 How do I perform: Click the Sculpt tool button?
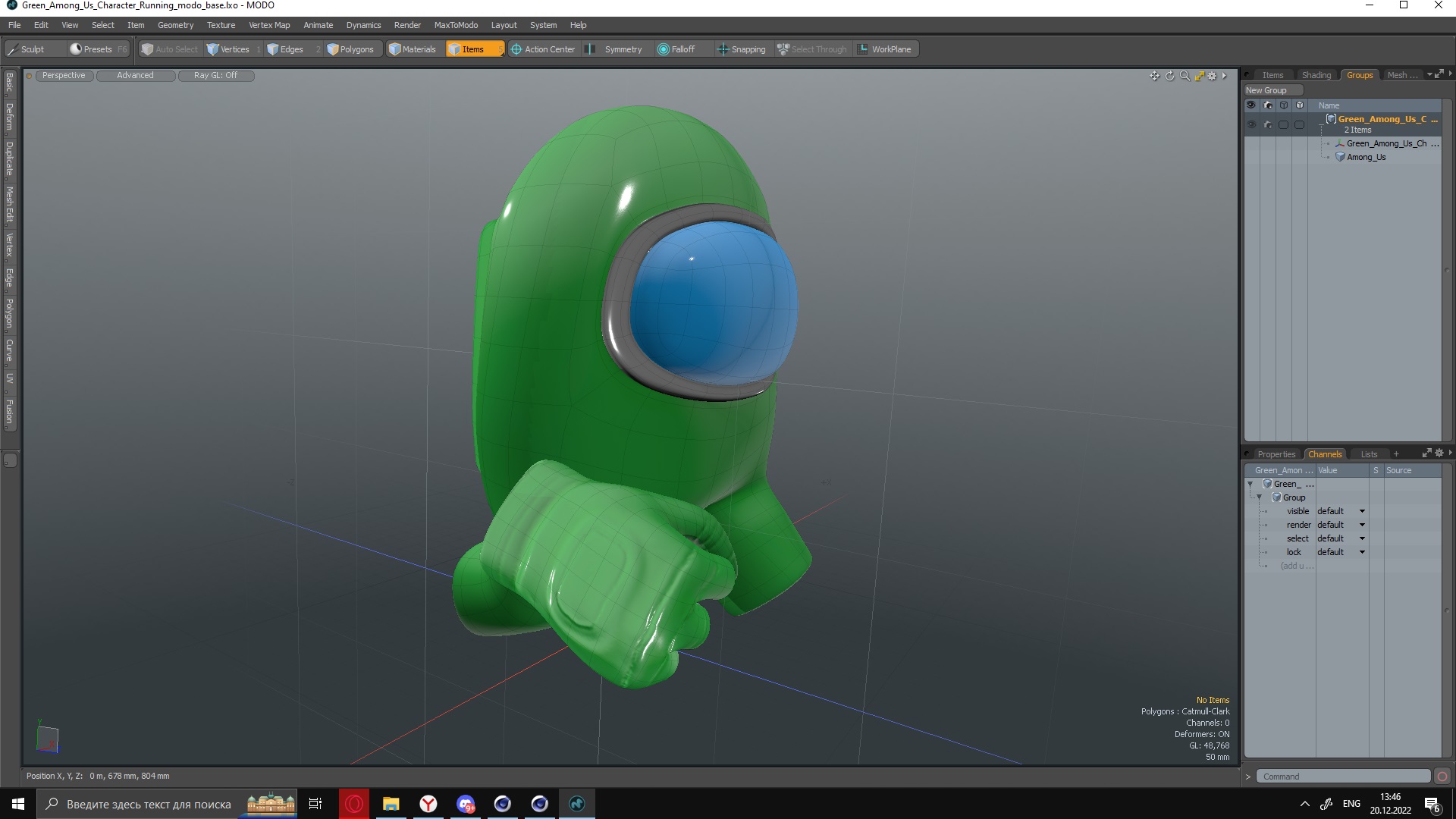[34, 49]
